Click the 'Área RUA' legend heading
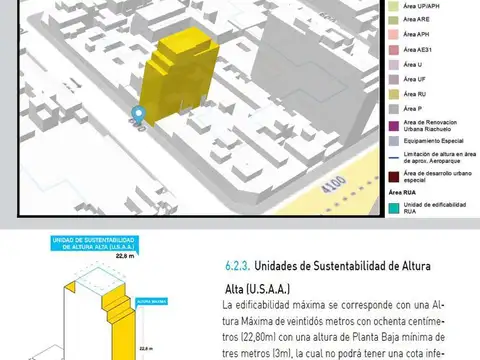 [402, 192]
